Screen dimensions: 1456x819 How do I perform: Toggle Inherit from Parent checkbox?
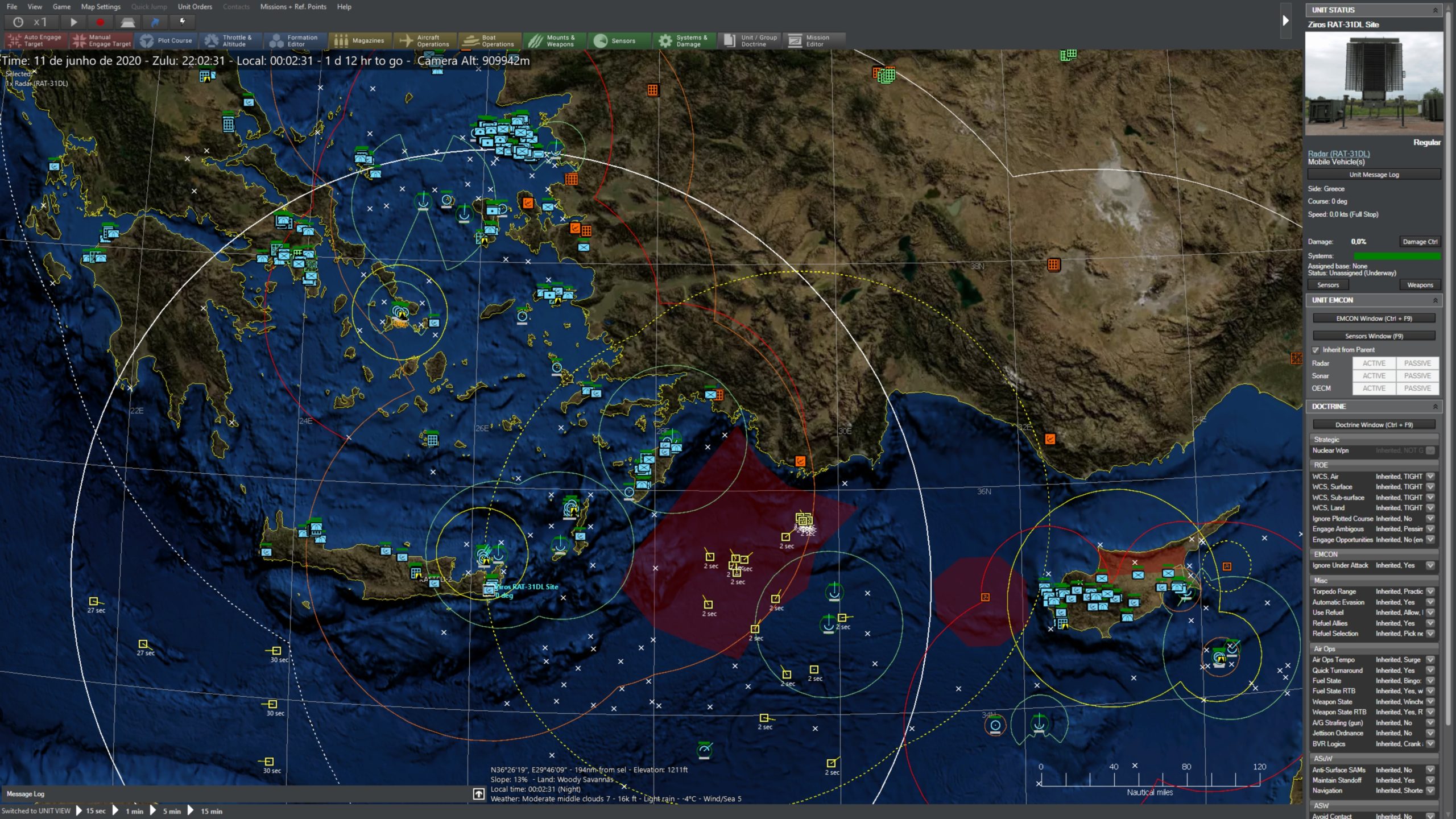click(1316, 350)
